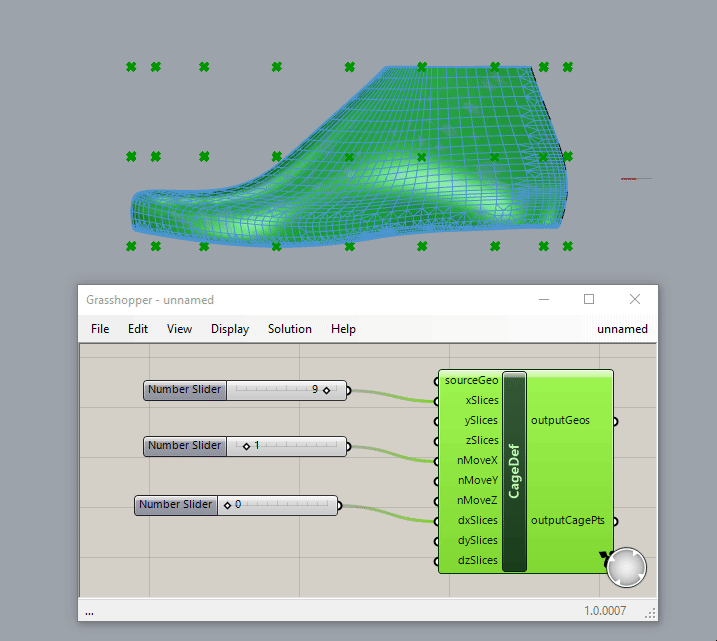
Task: Open the View menu
Action: (179, 329)
